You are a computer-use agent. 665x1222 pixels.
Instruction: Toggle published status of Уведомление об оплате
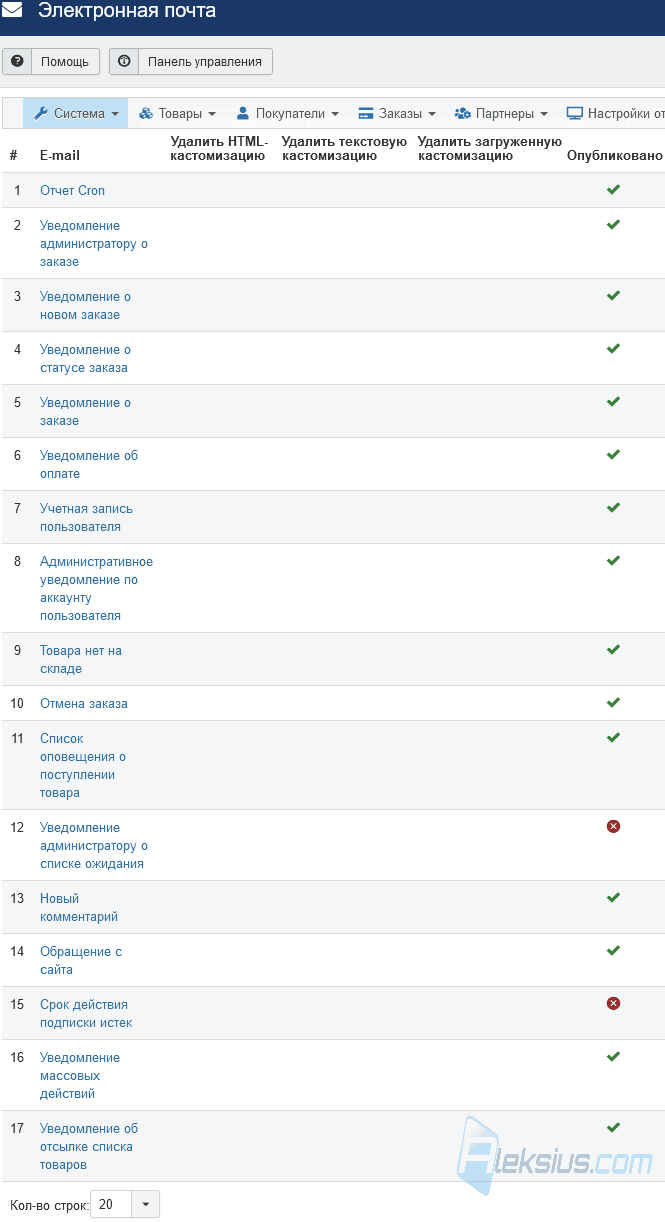613,454
